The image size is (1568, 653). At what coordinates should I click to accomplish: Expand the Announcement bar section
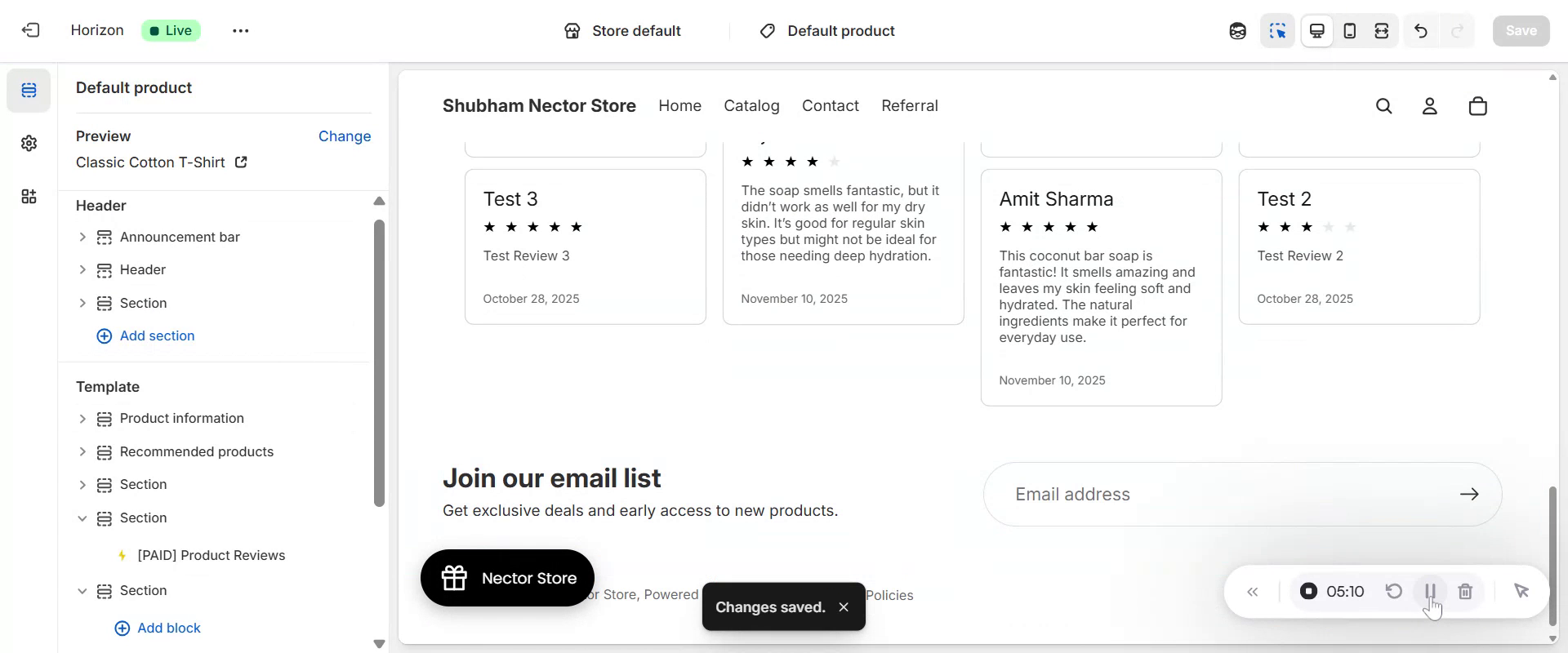(82, 238)
